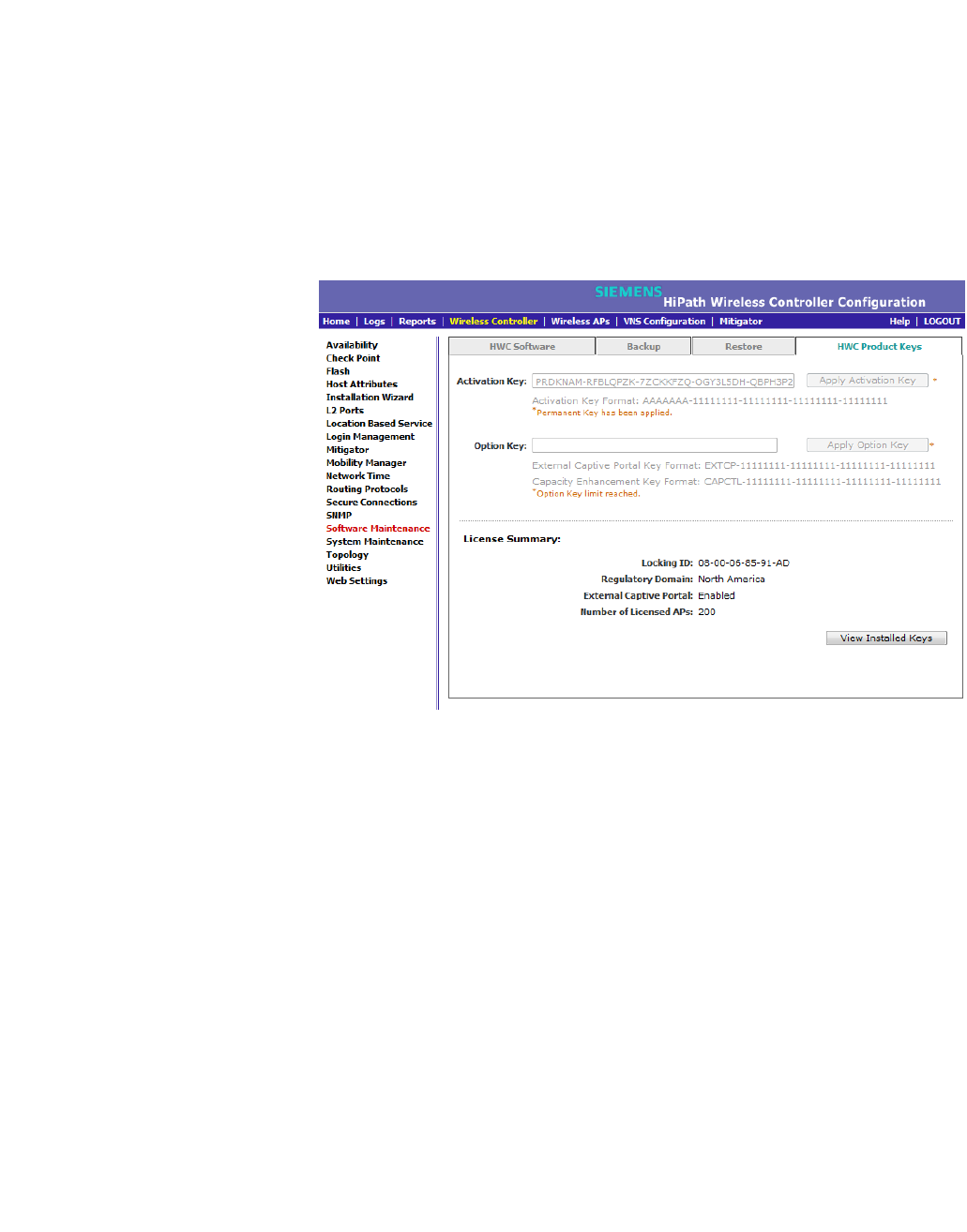
Task: Open L2 Ports in the sidebar
Action: tap(345, 411)
